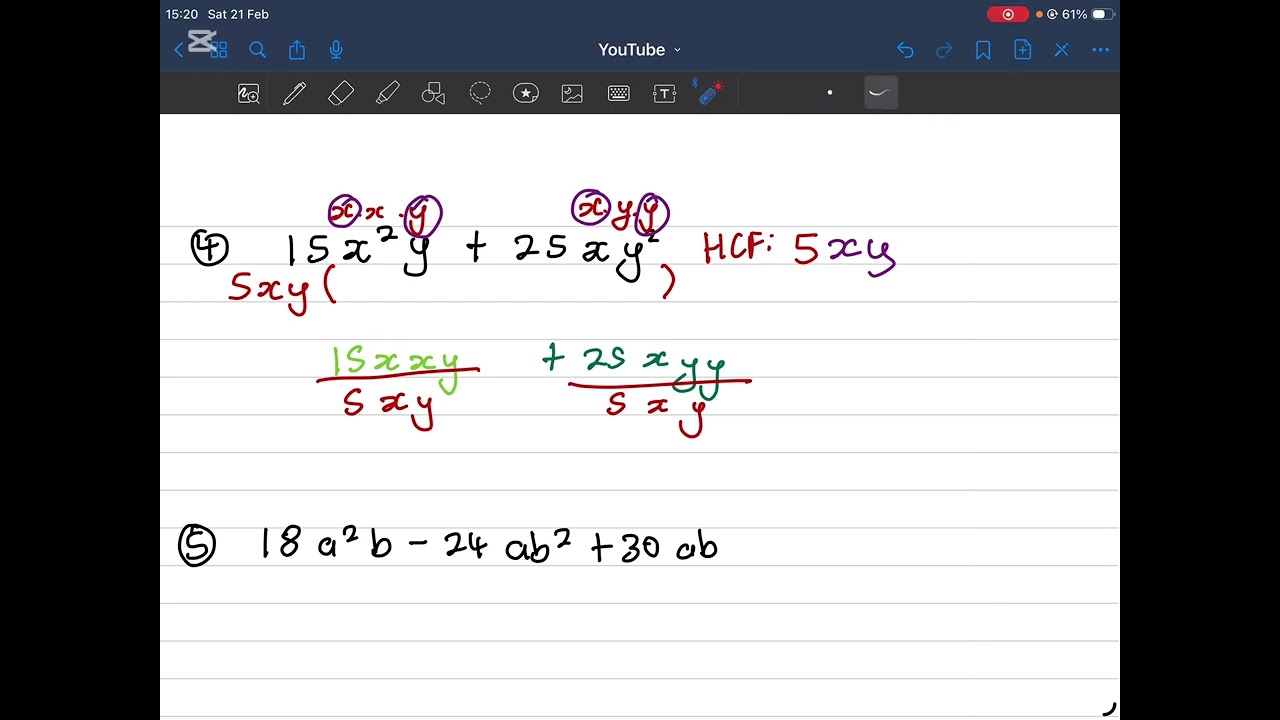
Task: Select the zoom window tool
Action: [248, 94]
